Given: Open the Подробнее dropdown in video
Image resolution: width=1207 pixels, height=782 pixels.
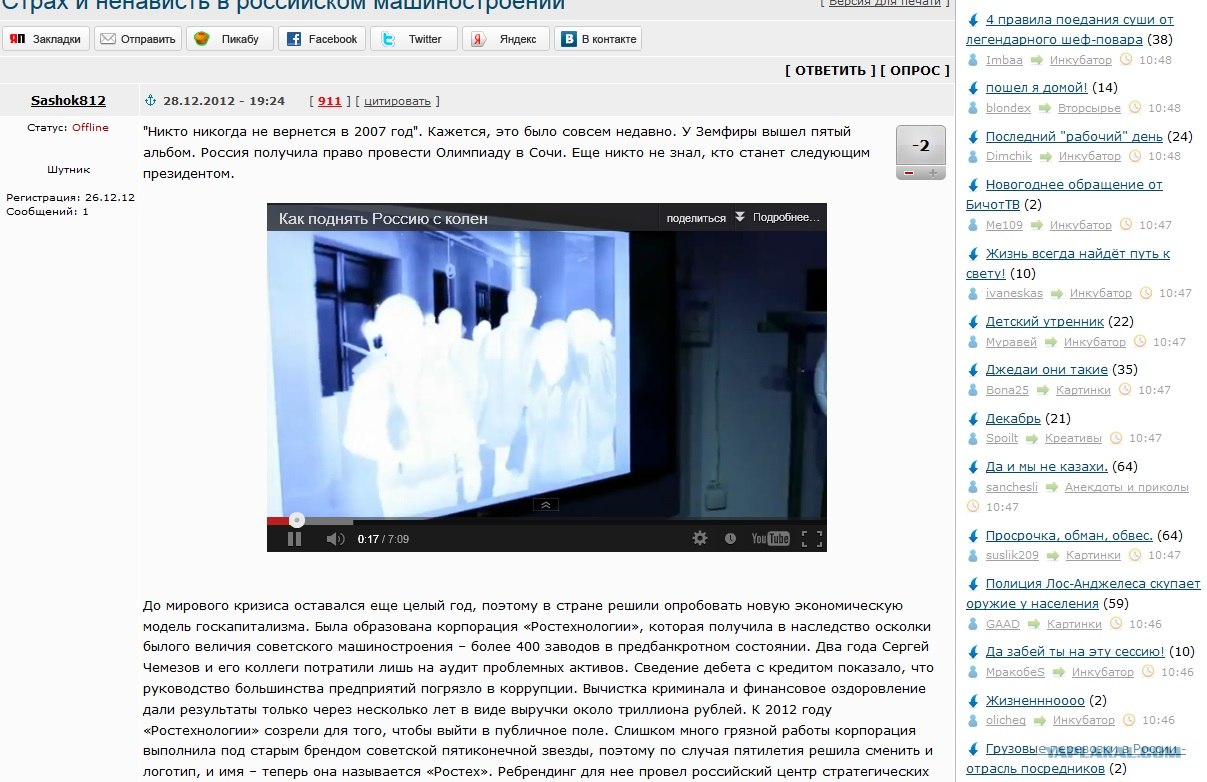Looking at the screenshot, I should [x=778, y=217].
